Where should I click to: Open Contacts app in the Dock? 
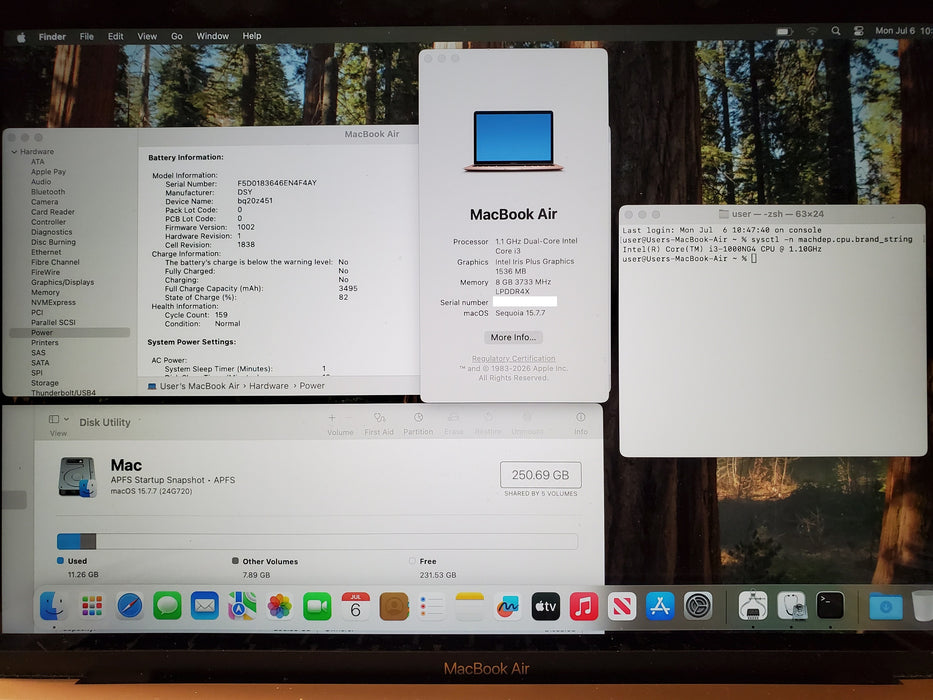[394, 607]
